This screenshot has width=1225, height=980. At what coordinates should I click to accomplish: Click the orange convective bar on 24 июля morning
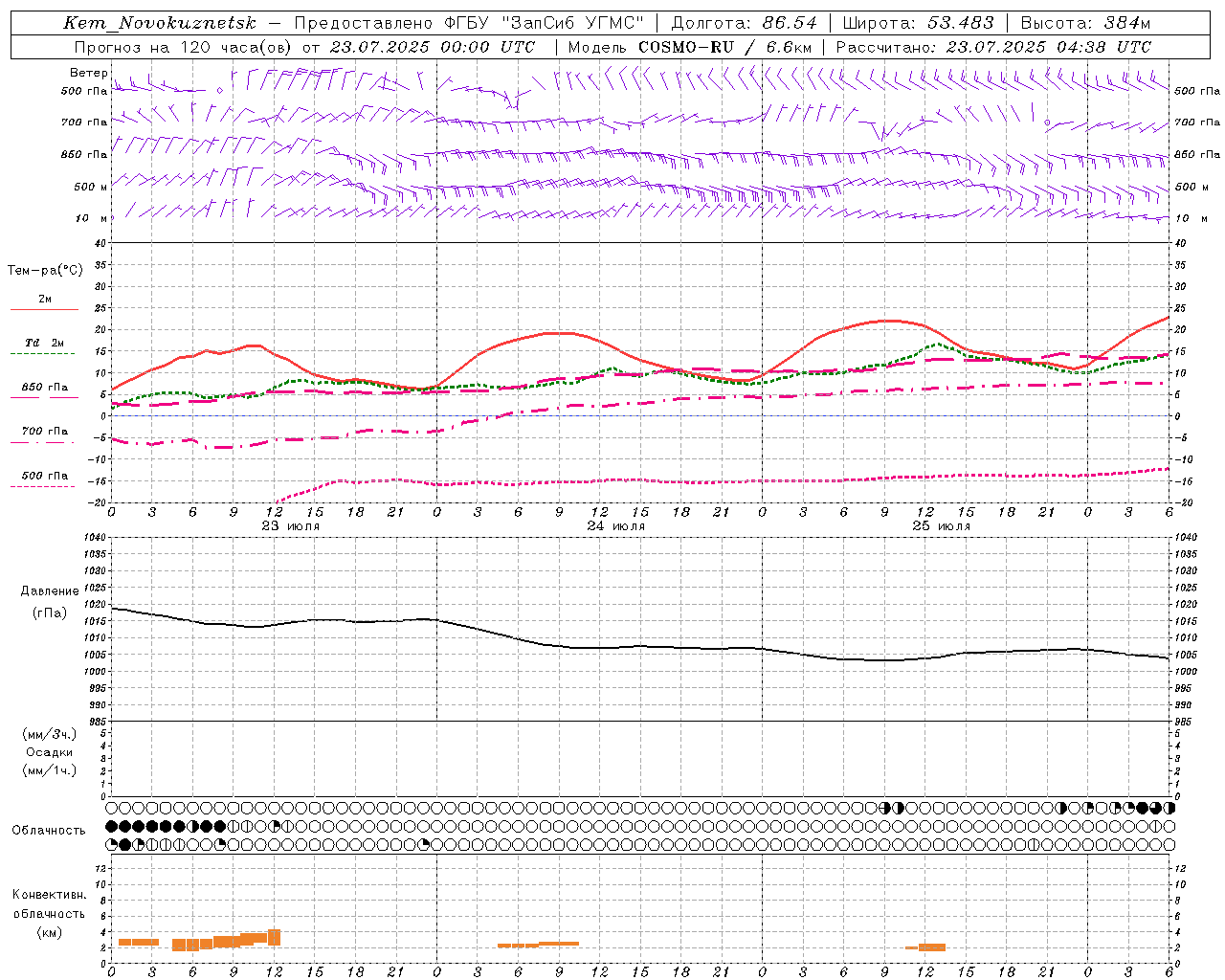[x=539, y=945]
